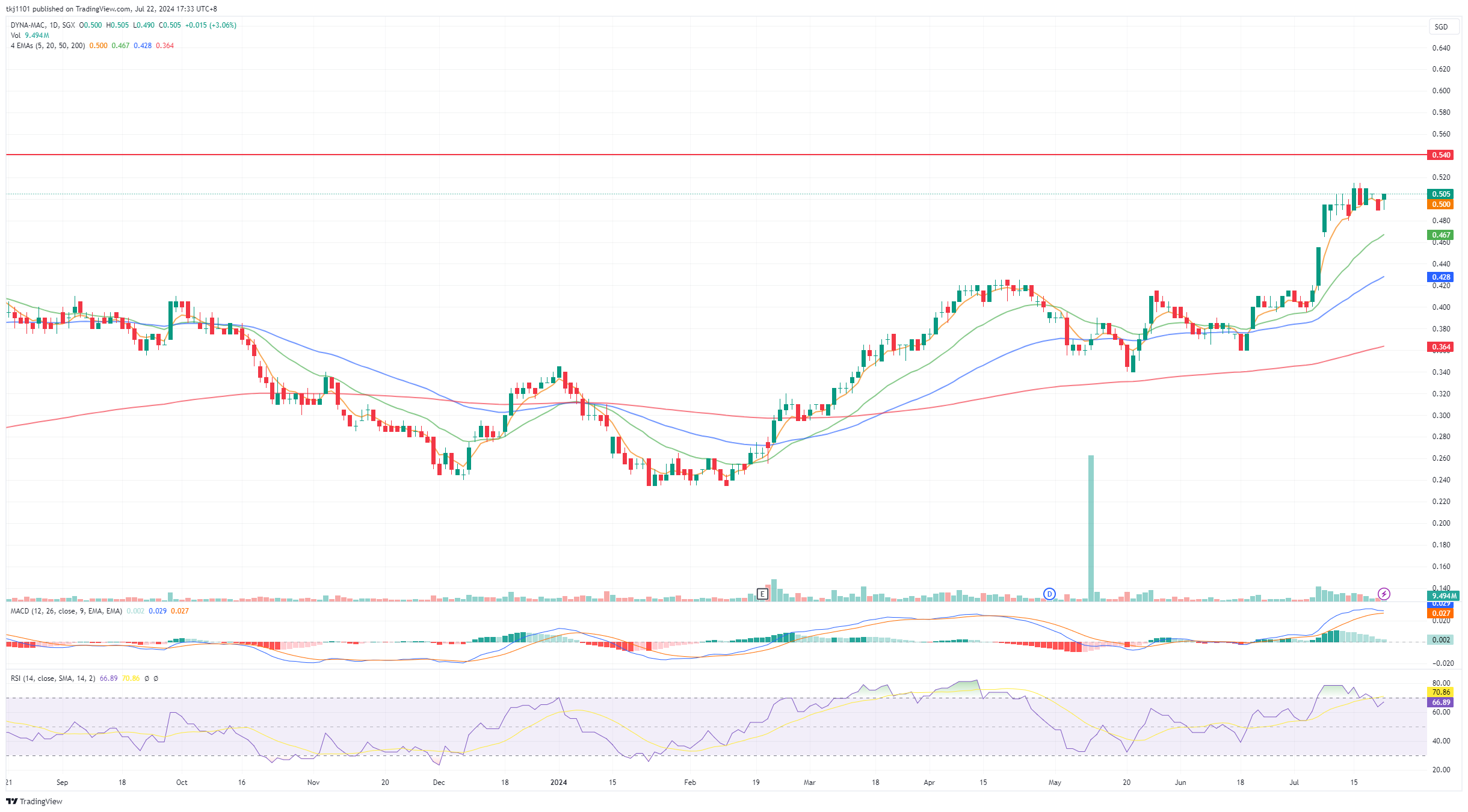Screen dimensions: 1468x812
Task: Click the TradingView logo at bottom left
Action: [x=34, y=801]
